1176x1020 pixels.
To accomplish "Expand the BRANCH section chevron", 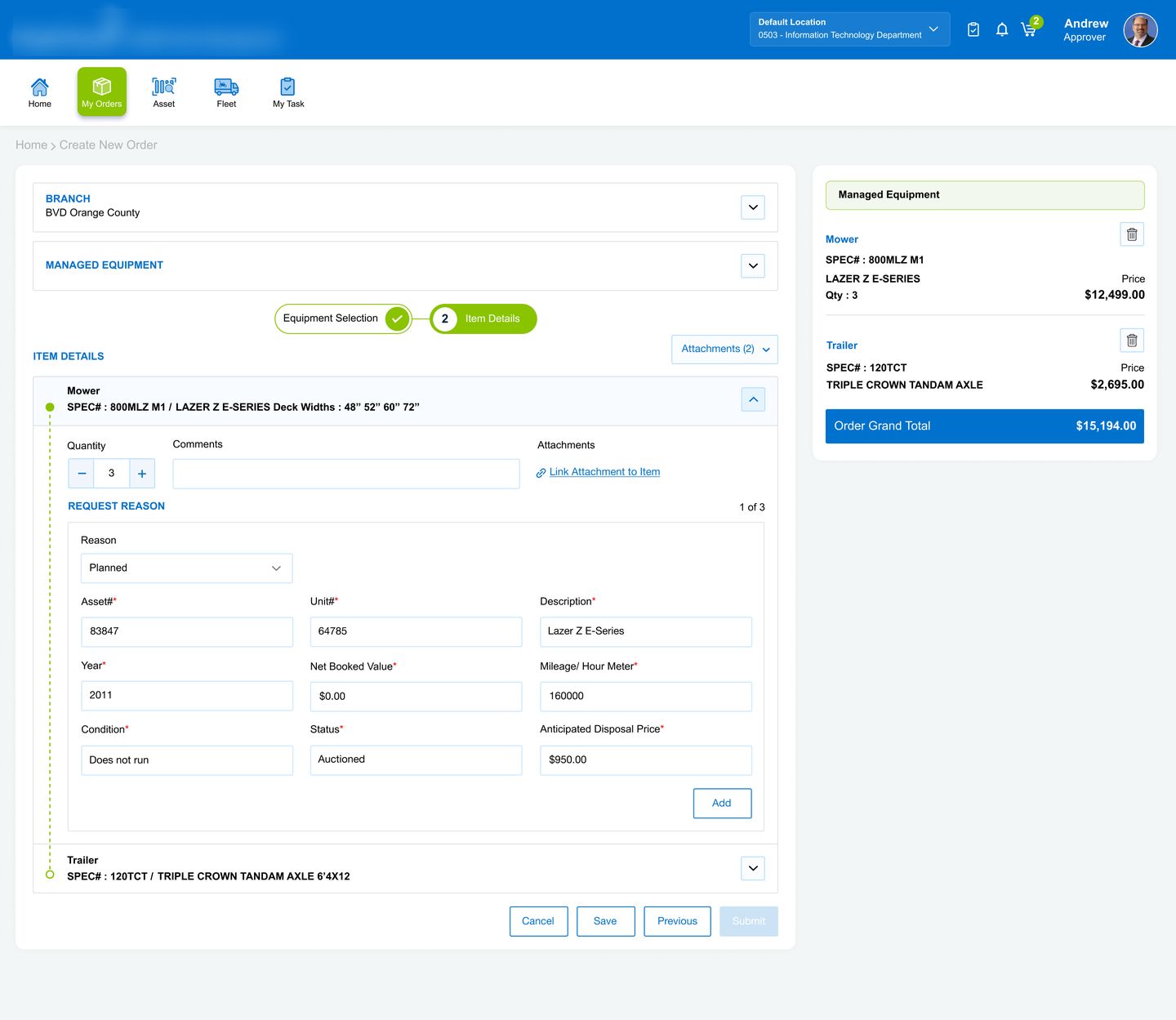I will [x=753, y=207].
